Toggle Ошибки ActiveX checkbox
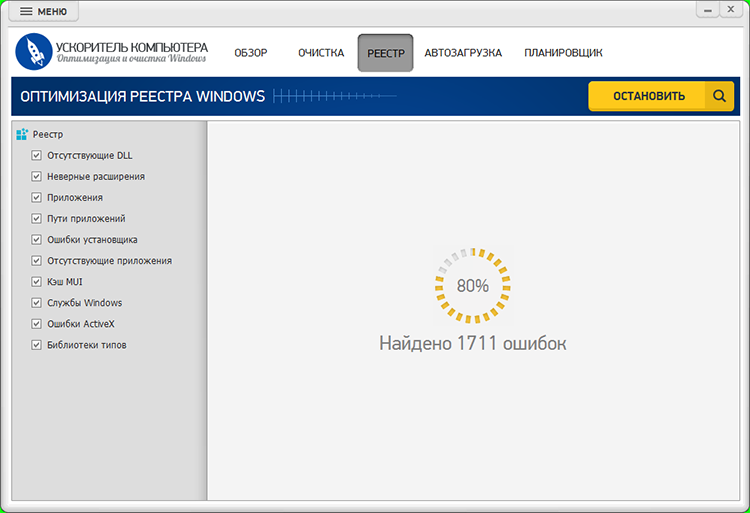 [37, 324]
